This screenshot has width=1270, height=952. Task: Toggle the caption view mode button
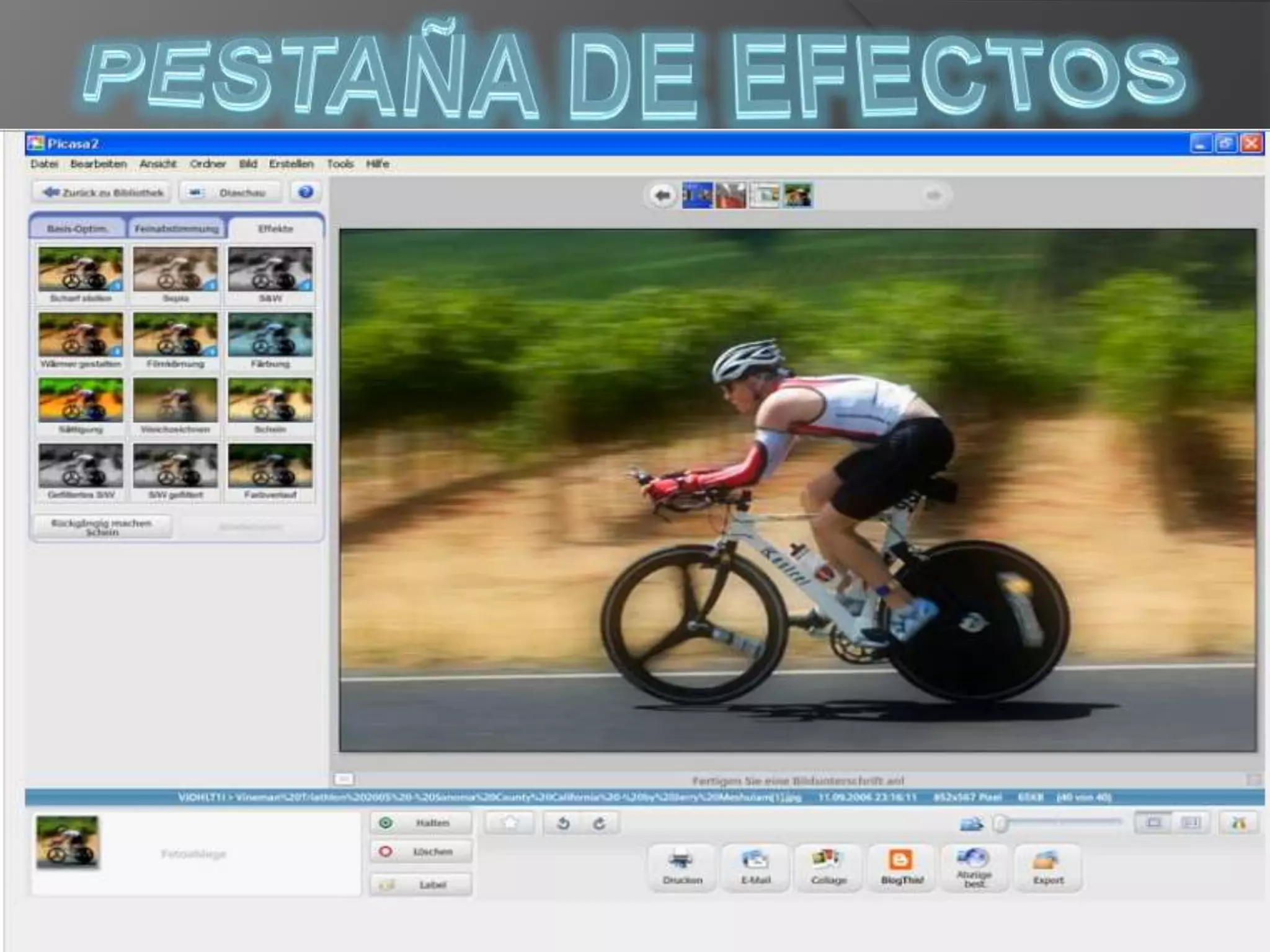1191,823
